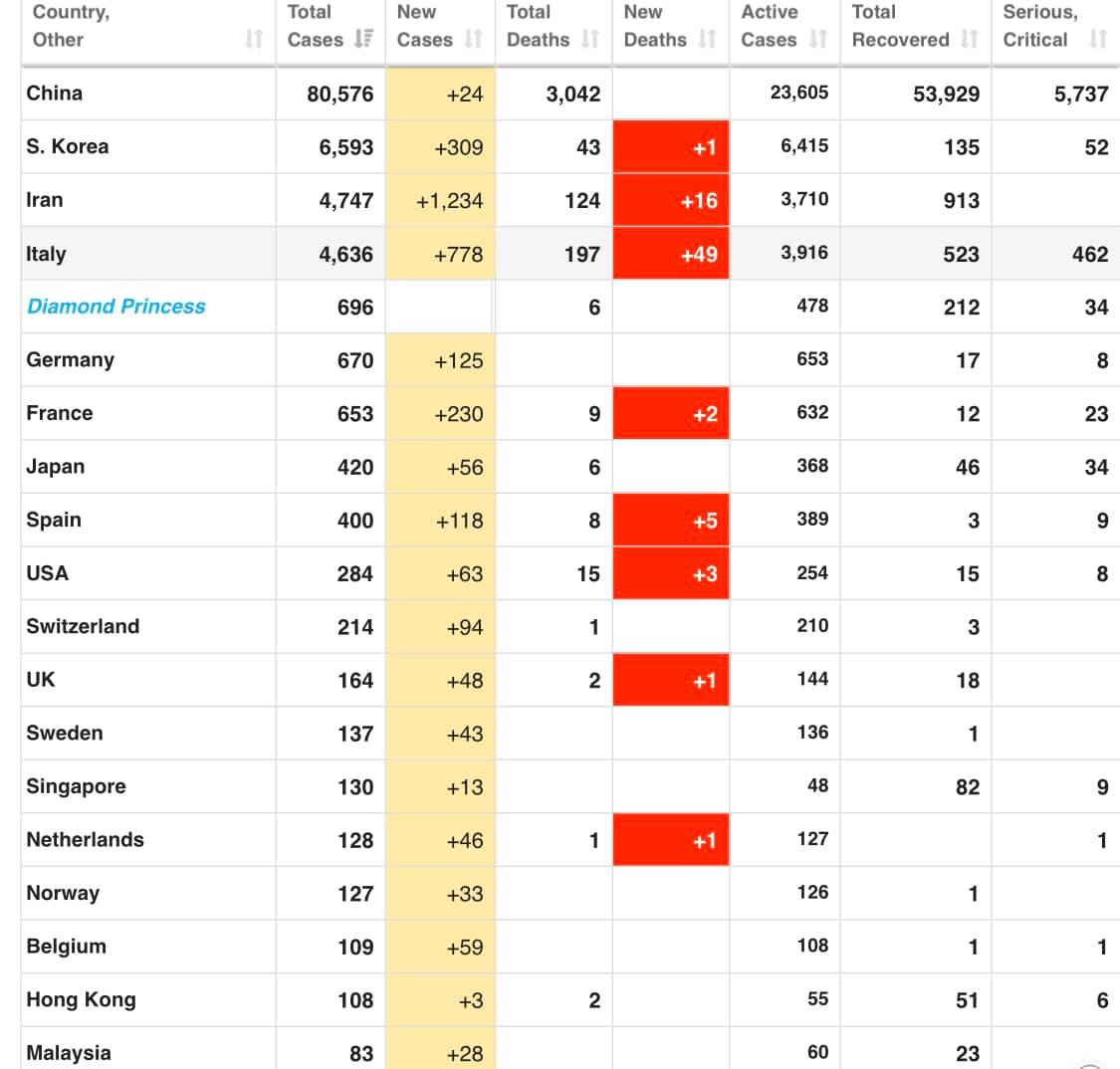Click China's total cases value 80,576
Image resolution: width=1120 pixels, height=1069 pixels.
pyautogui.click(x=340, y=95)
